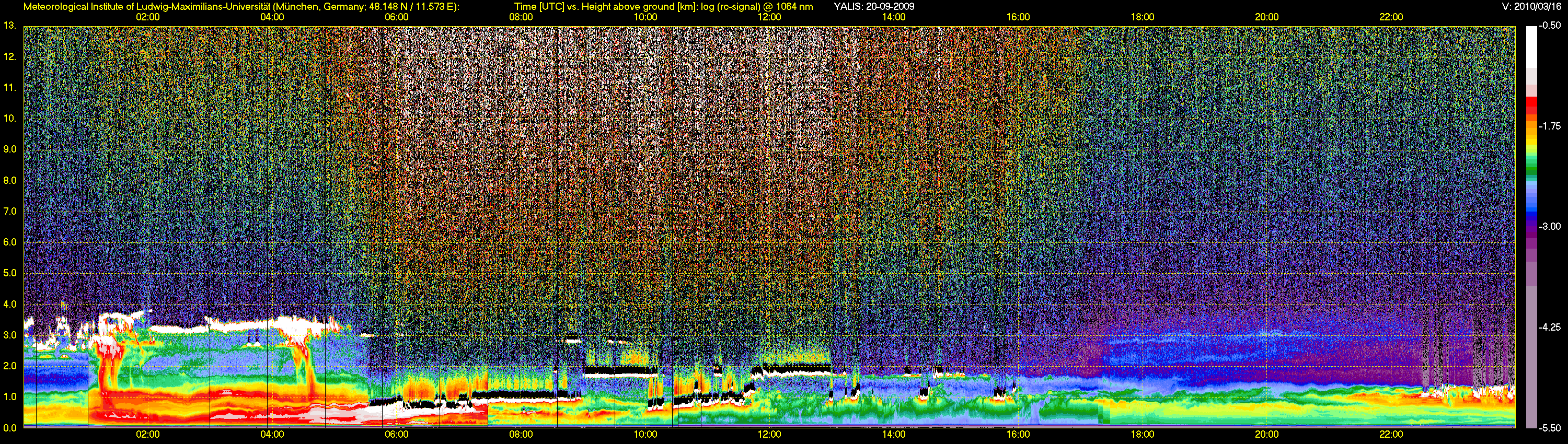Screen dimensions: 1568x444
Task: Click the 20:00 label on bottom time axis
Action: click(x=1267, y=434)
